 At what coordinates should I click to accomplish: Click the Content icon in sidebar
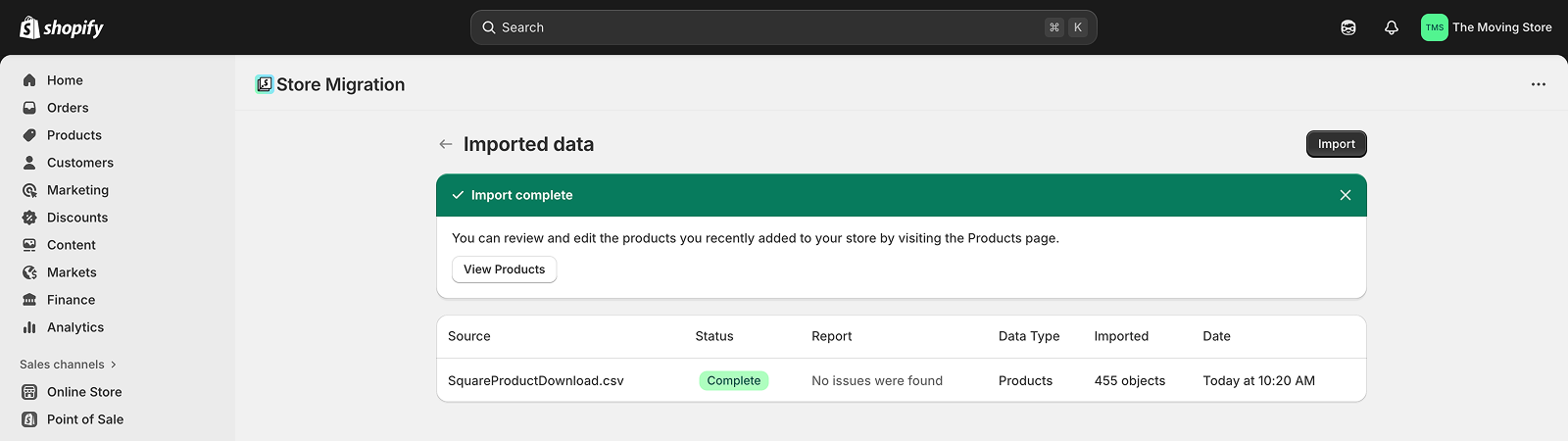(29, 245)
